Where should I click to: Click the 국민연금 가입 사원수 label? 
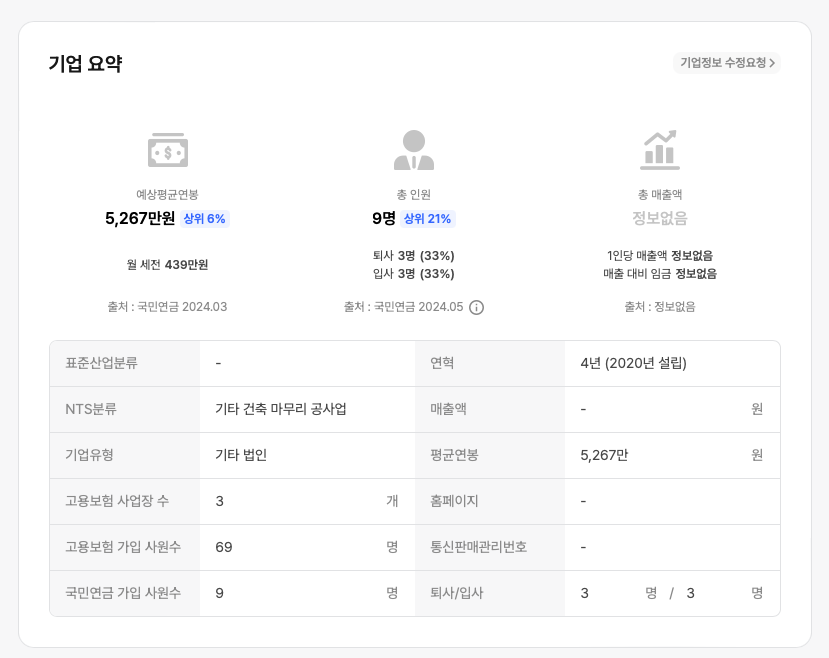(123, 593)
